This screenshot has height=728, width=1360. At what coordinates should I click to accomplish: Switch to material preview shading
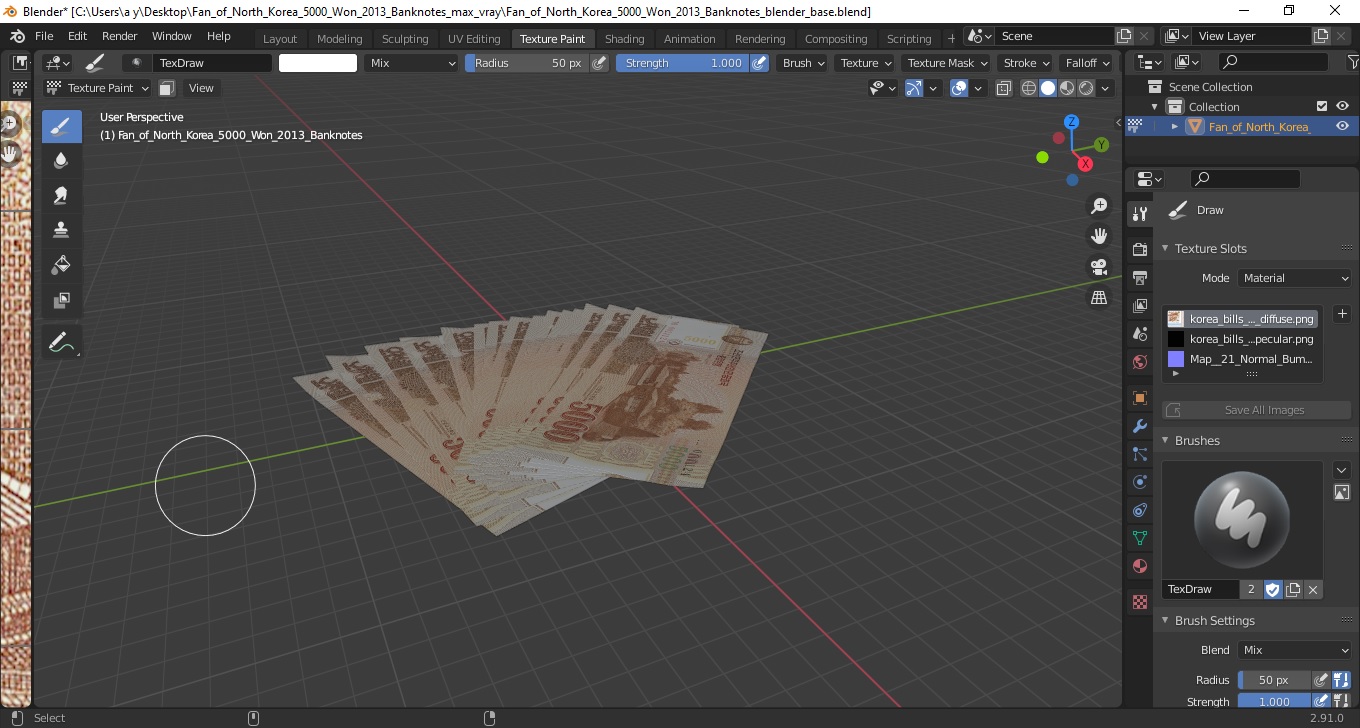(1067, 88)
